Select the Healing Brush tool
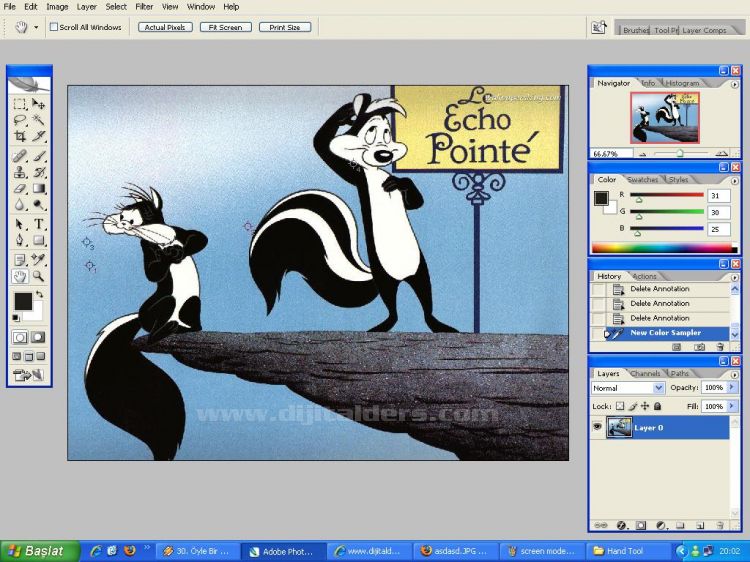Image resolution: width=750 pixels, height=562 pixels. tap(20, 155)
